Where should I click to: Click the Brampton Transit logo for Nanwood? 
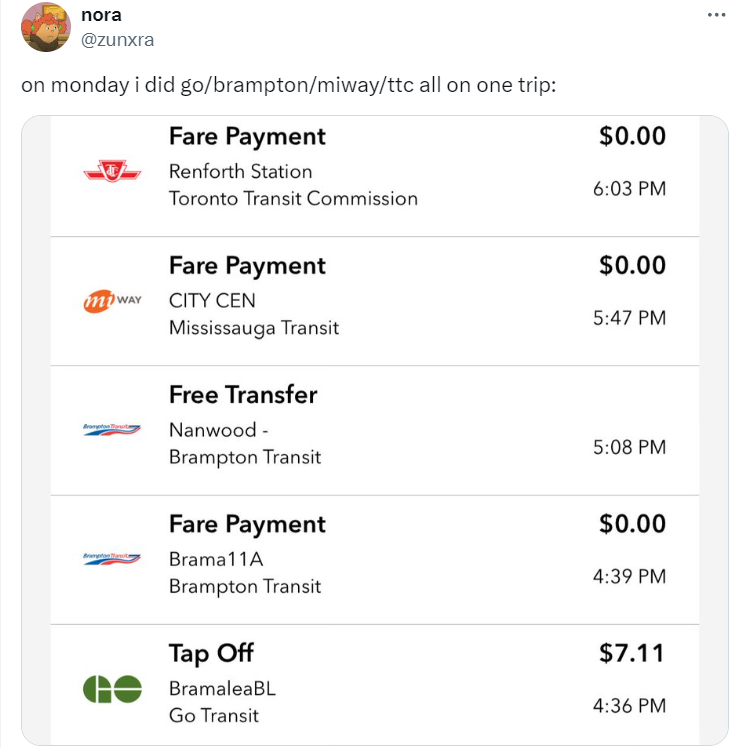[111, 430]
